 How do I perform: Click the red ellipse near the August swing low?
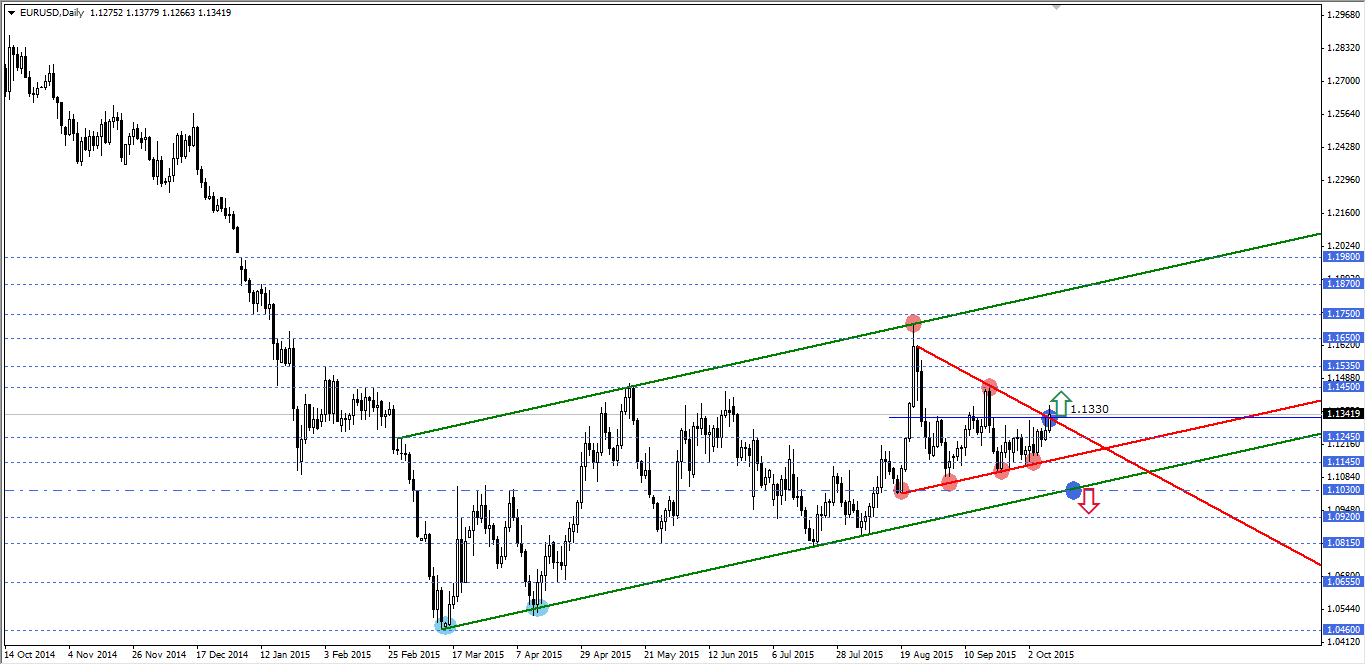[903, 491]
